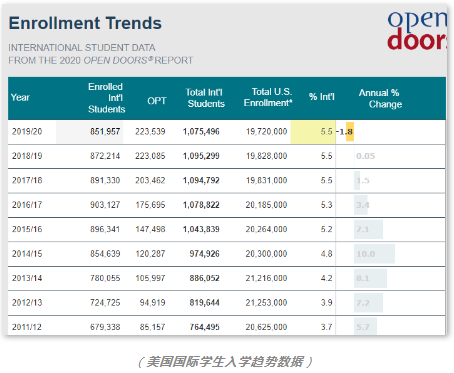
Task: Click the Total U.S. Enrollment header
Action: (268, 97)
